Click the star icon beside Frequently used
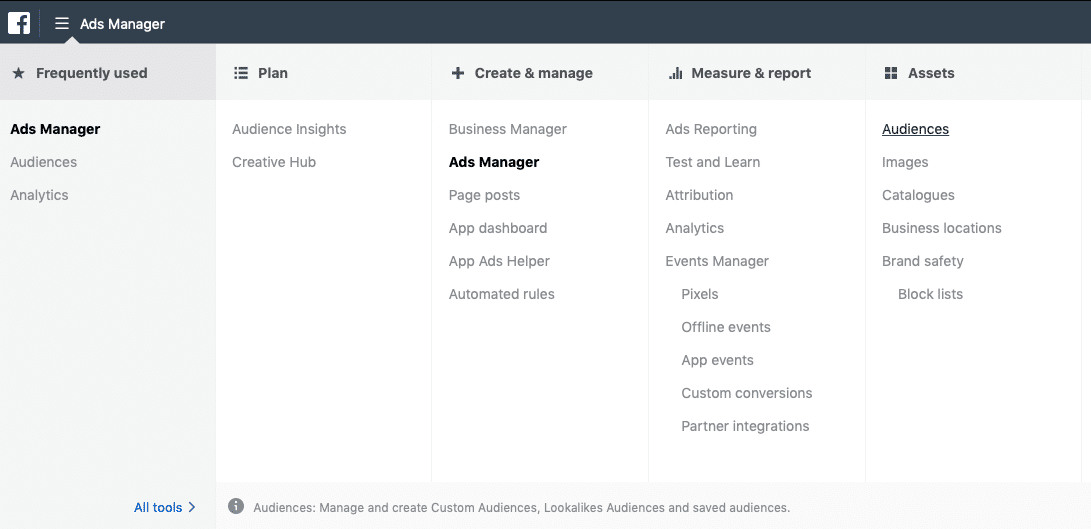The width and height of the screenshot is (1091, 529). pyautogui.click(x=19, y=73)
